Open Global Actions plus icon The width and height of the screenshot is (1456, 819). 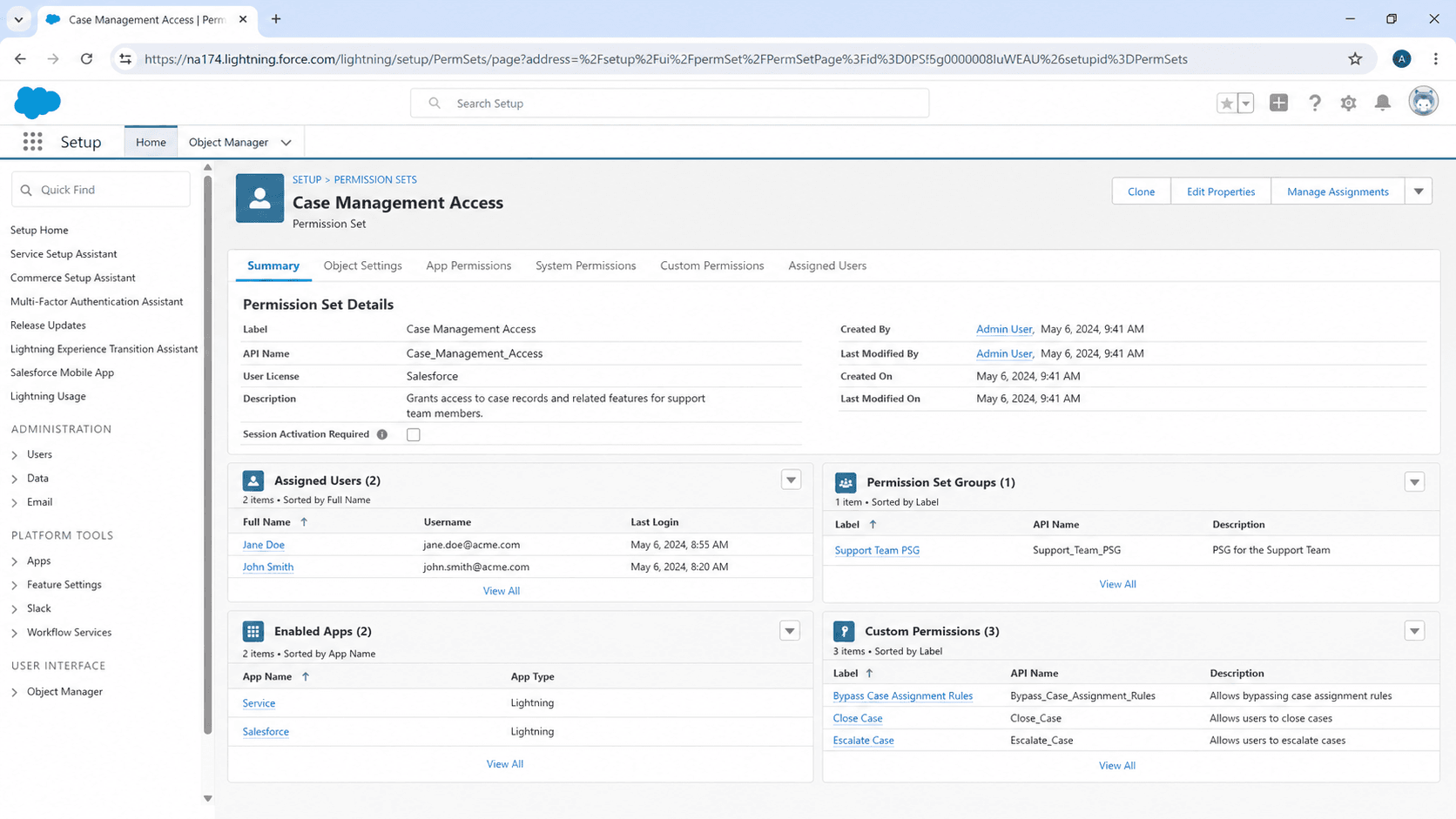[x=1278, y=103]
